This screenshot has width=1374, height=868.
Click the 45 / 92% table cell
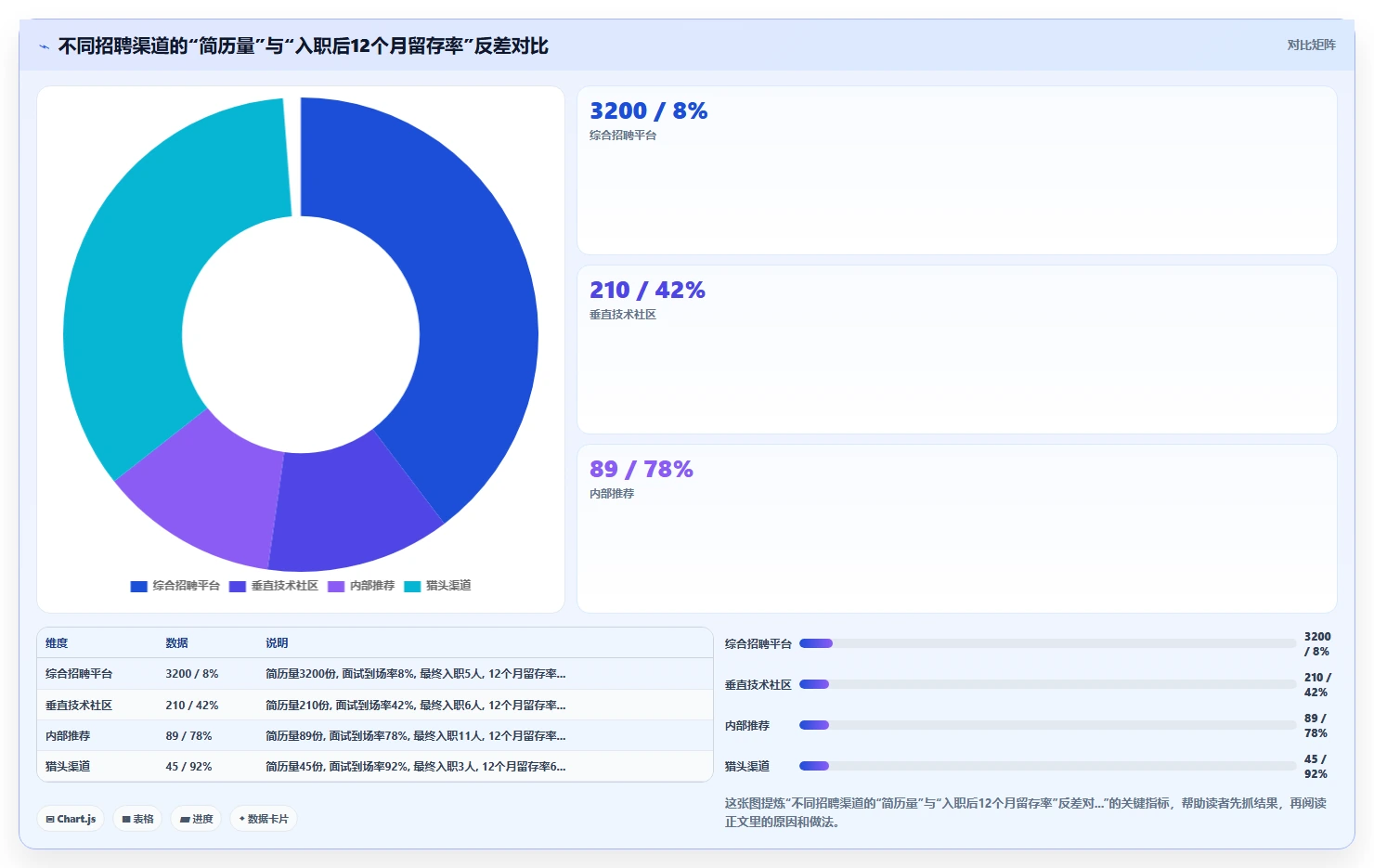coord(188,767)
